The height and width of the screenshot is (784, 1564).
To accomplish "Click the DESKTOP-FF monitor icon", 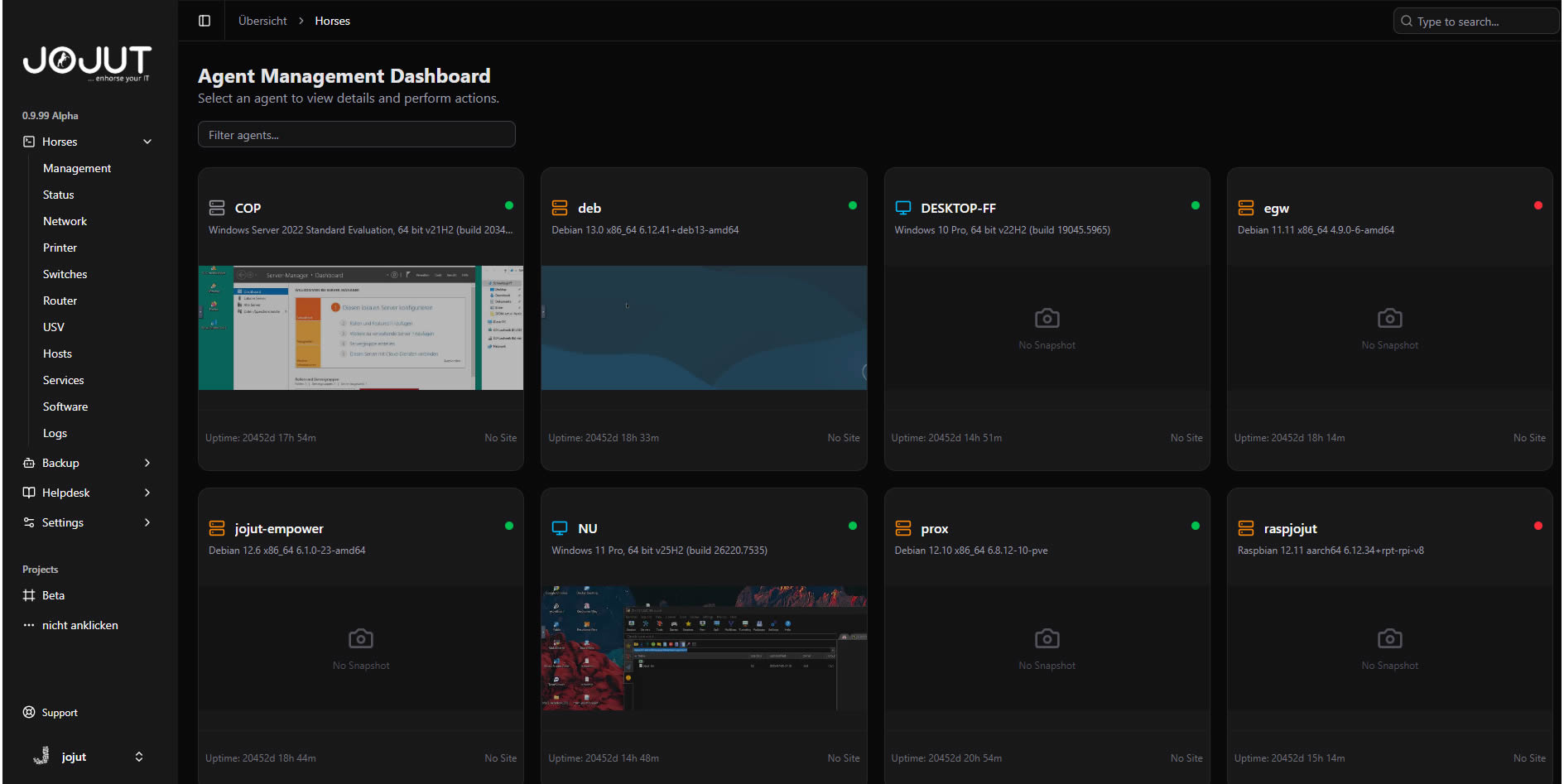I will click(x=903, y=208).
